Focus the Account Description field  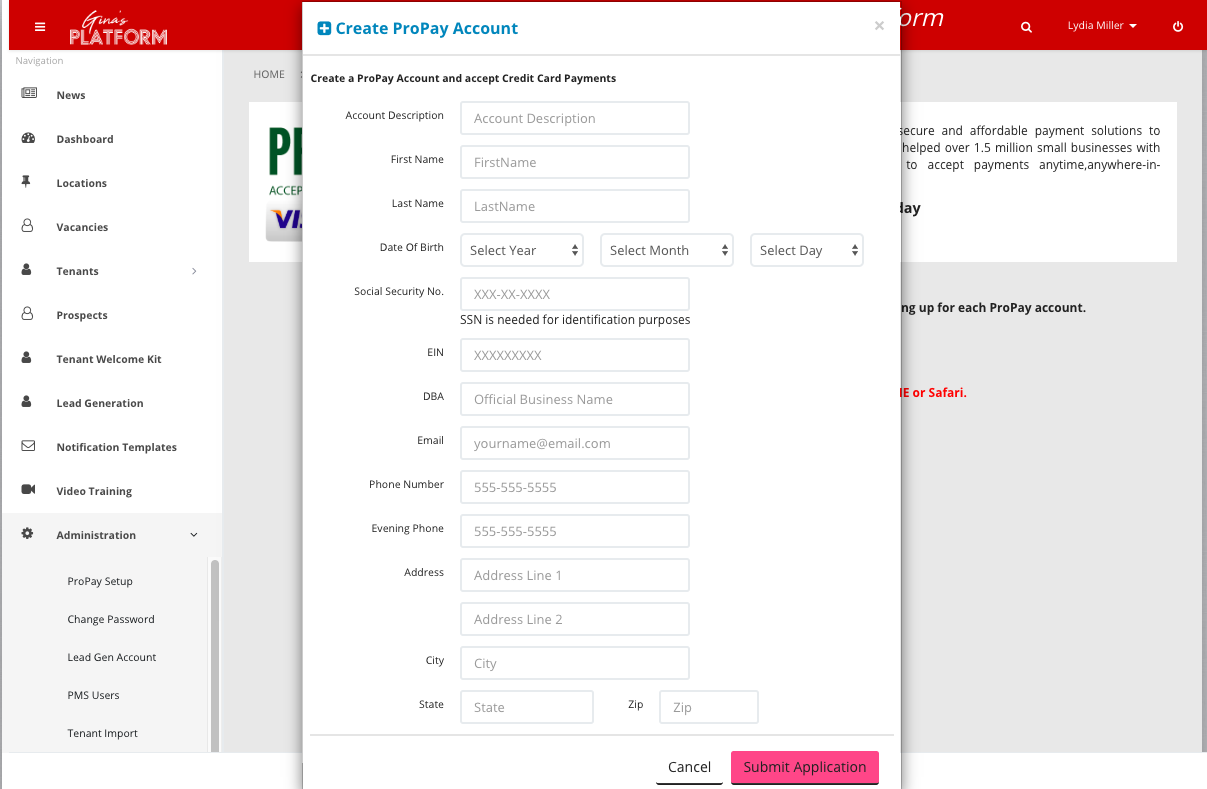pyautogui.click(x=575, y=118)
